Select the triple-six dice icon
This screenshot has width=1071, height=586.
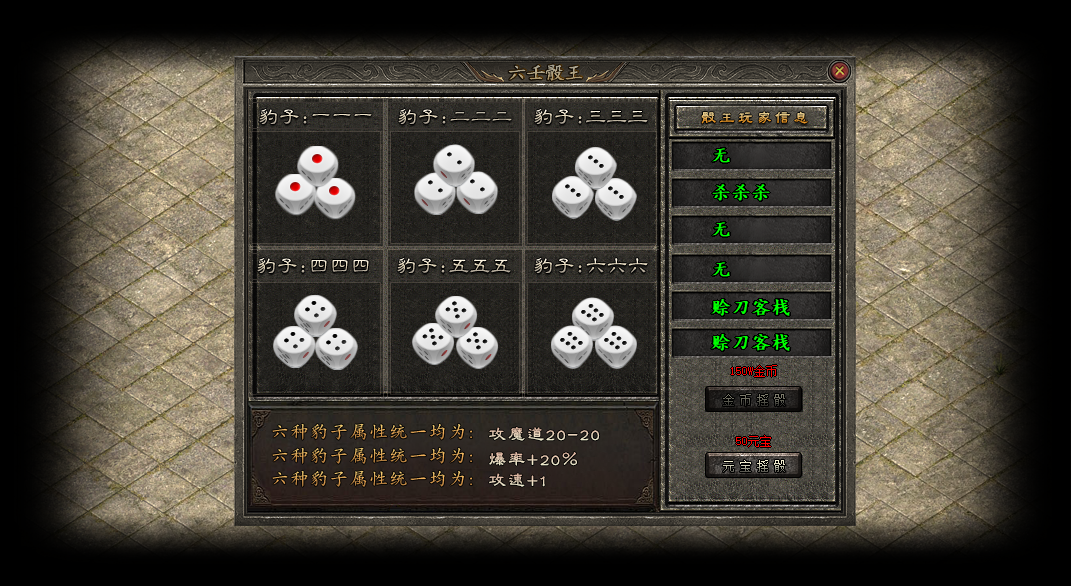tap(594, 333)
